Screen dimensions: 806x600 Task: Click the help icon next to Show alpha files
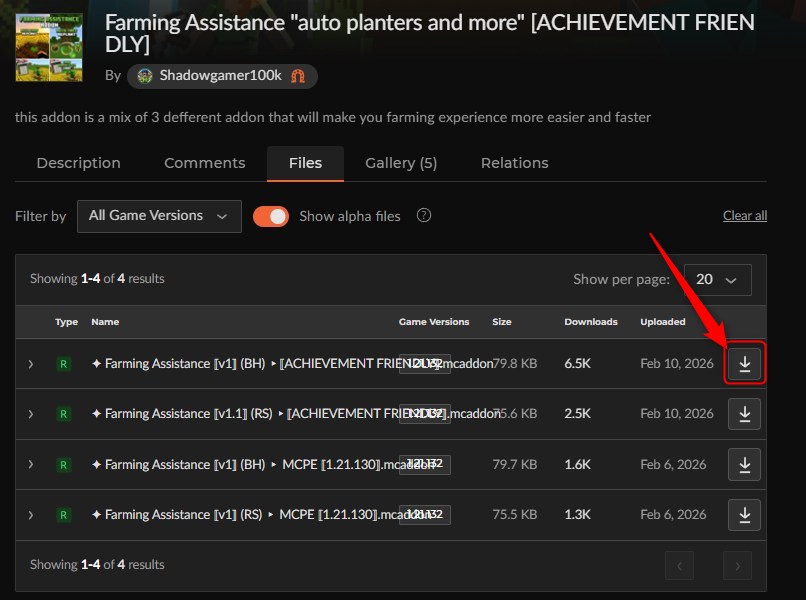(x=424, y=215)
